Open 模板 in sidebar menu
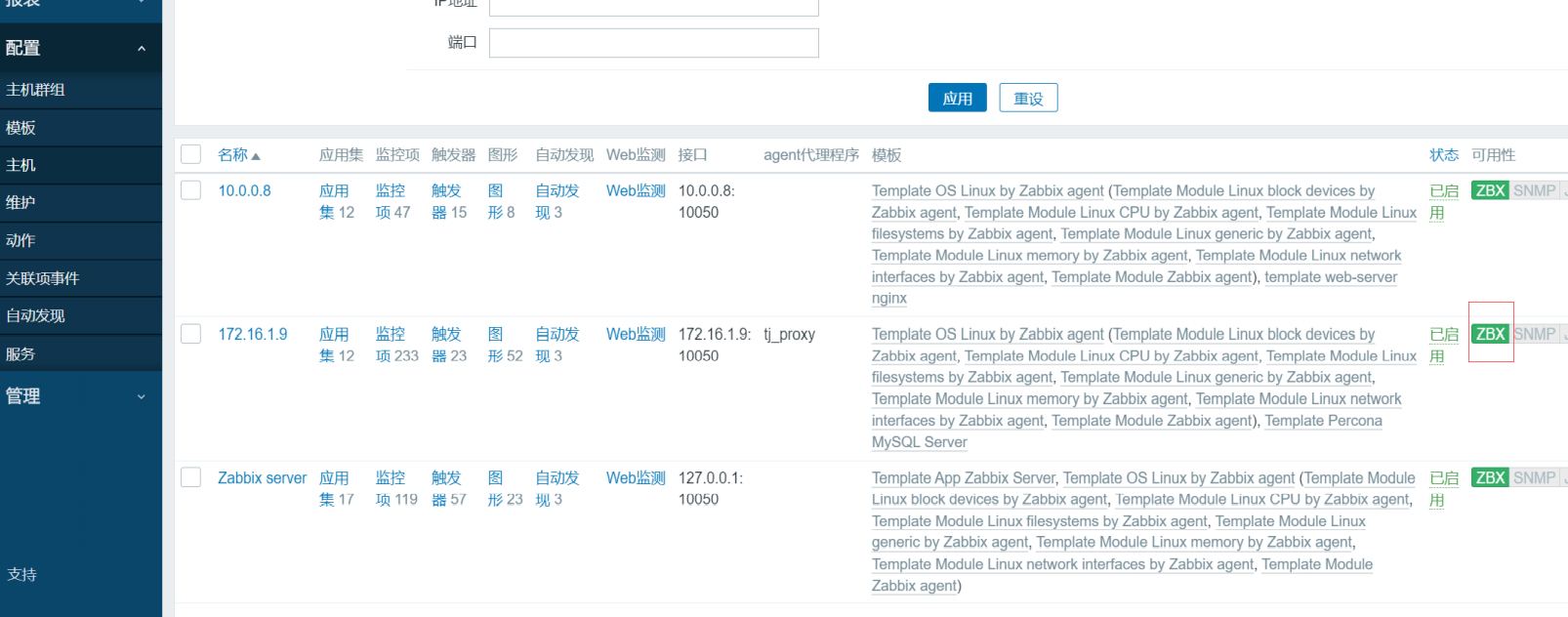Screen dimensions: 1568x617 (81, 128)
